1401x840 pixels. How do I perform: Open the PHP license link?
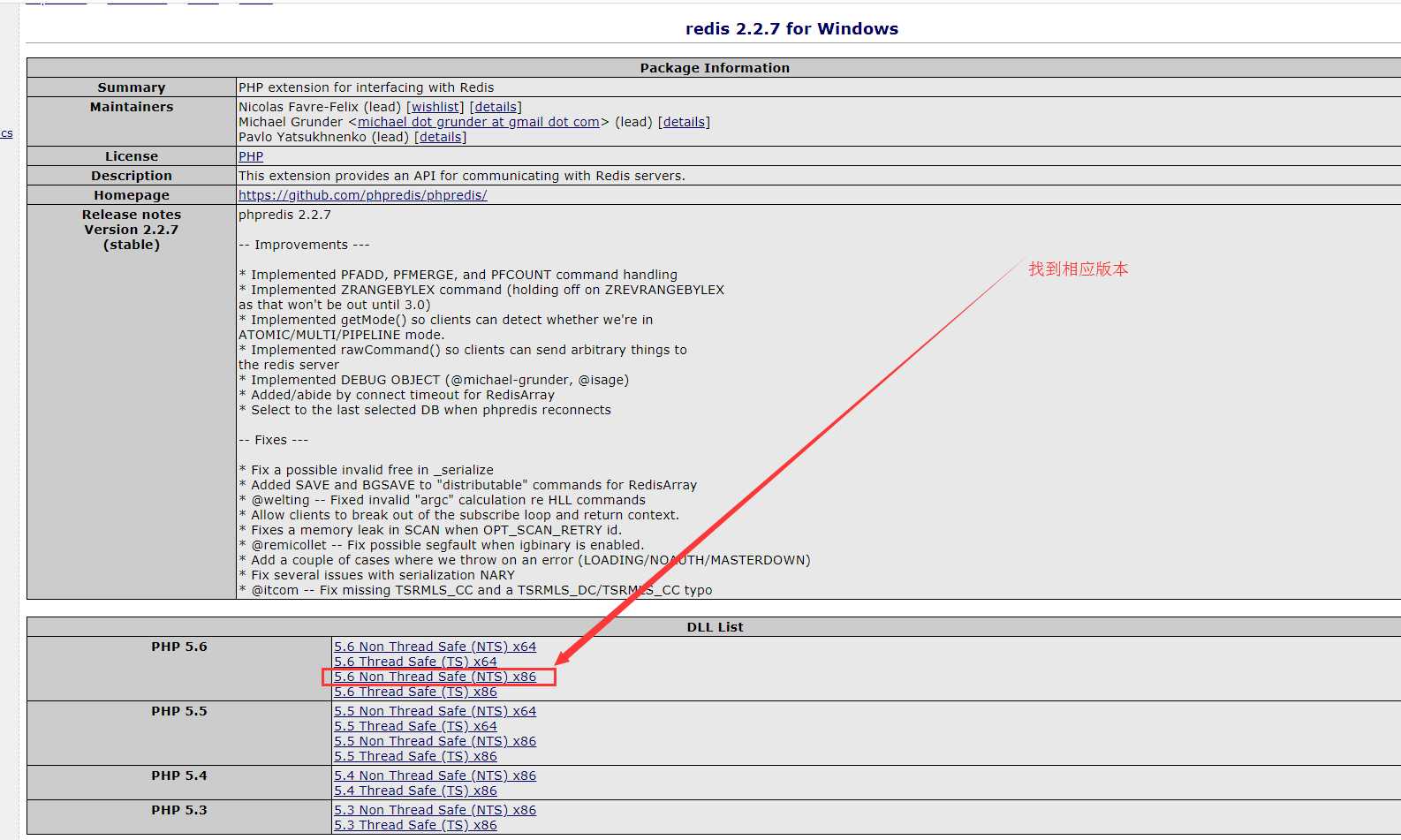coord(251,156)
